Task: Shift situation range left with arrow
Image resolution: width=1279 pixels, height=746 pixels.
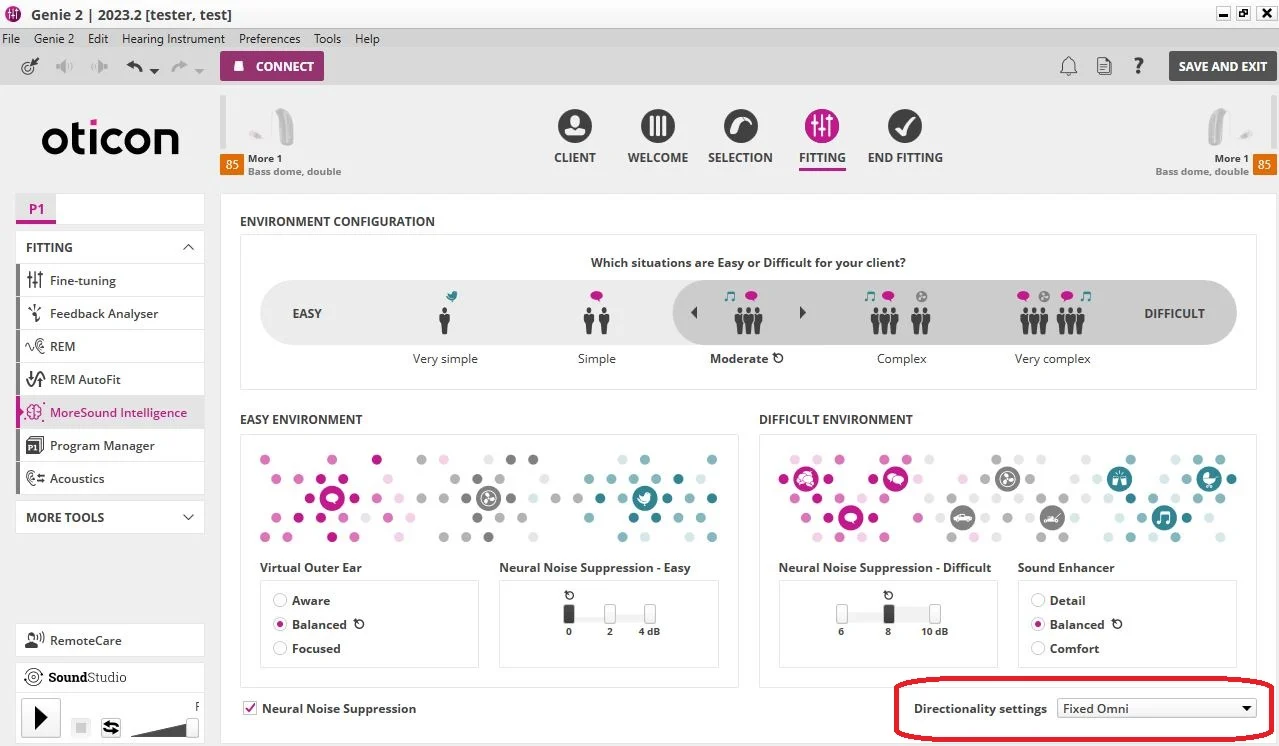Action: click(694, 313)
